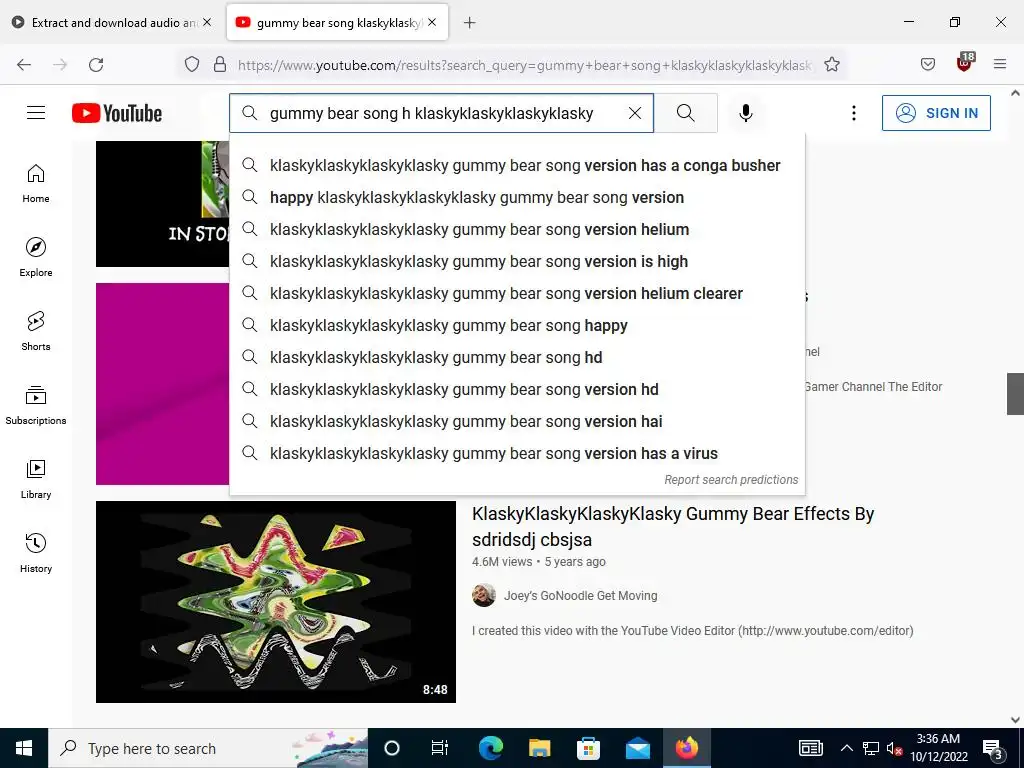Screen dimensions: 1024x768
Task: Open File Explorer from taskbar
Action: click(x=539, y=748)
